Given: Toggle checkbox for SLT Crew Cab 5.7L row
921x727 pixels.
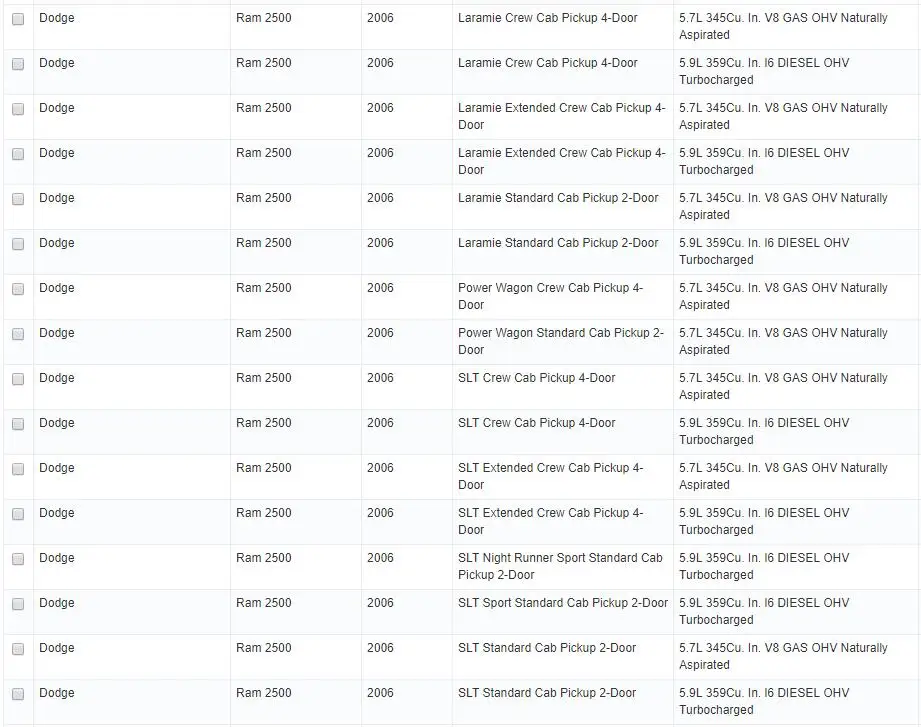Looking at the screenshot, I should (18, 379).
